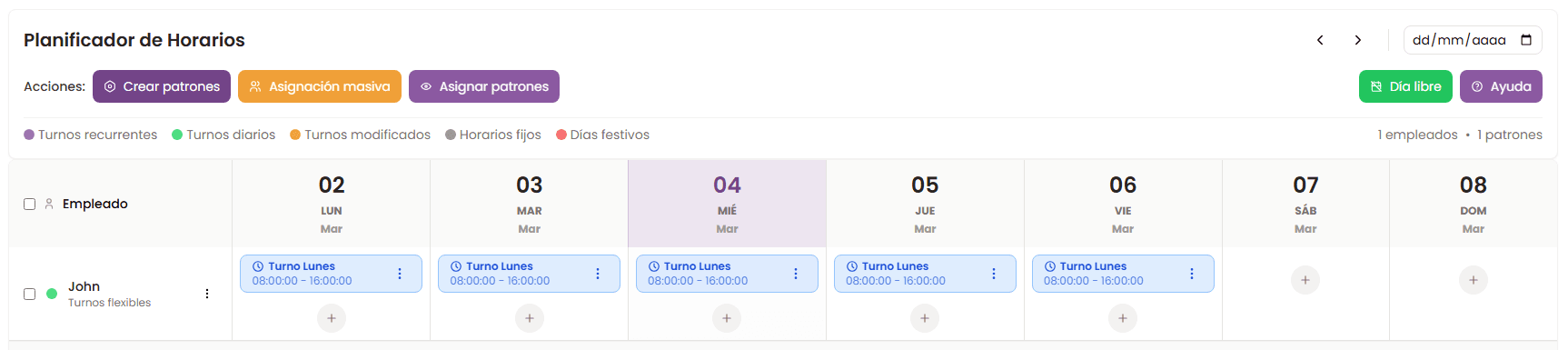The image size is (1568, 350).
Task: Open Asignación masiva
Action: (320, 86)
